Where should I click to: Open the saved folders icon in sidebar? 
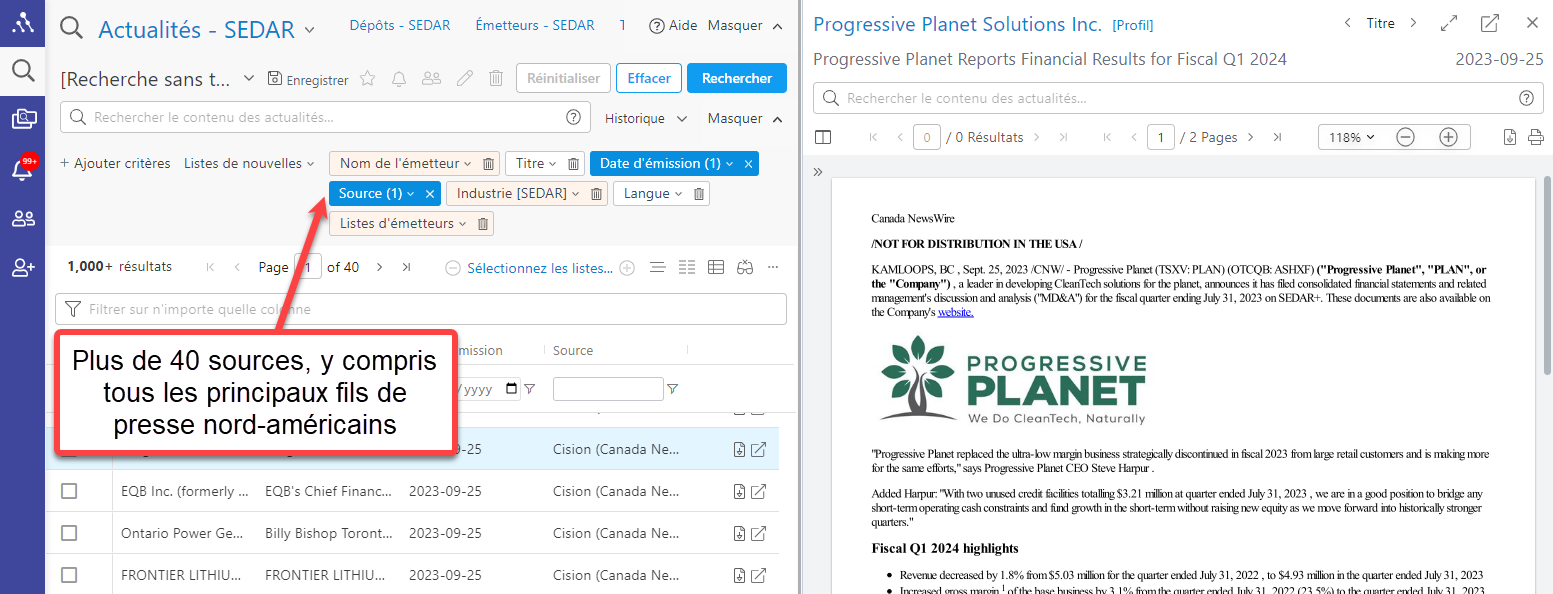tap(22, 120)
